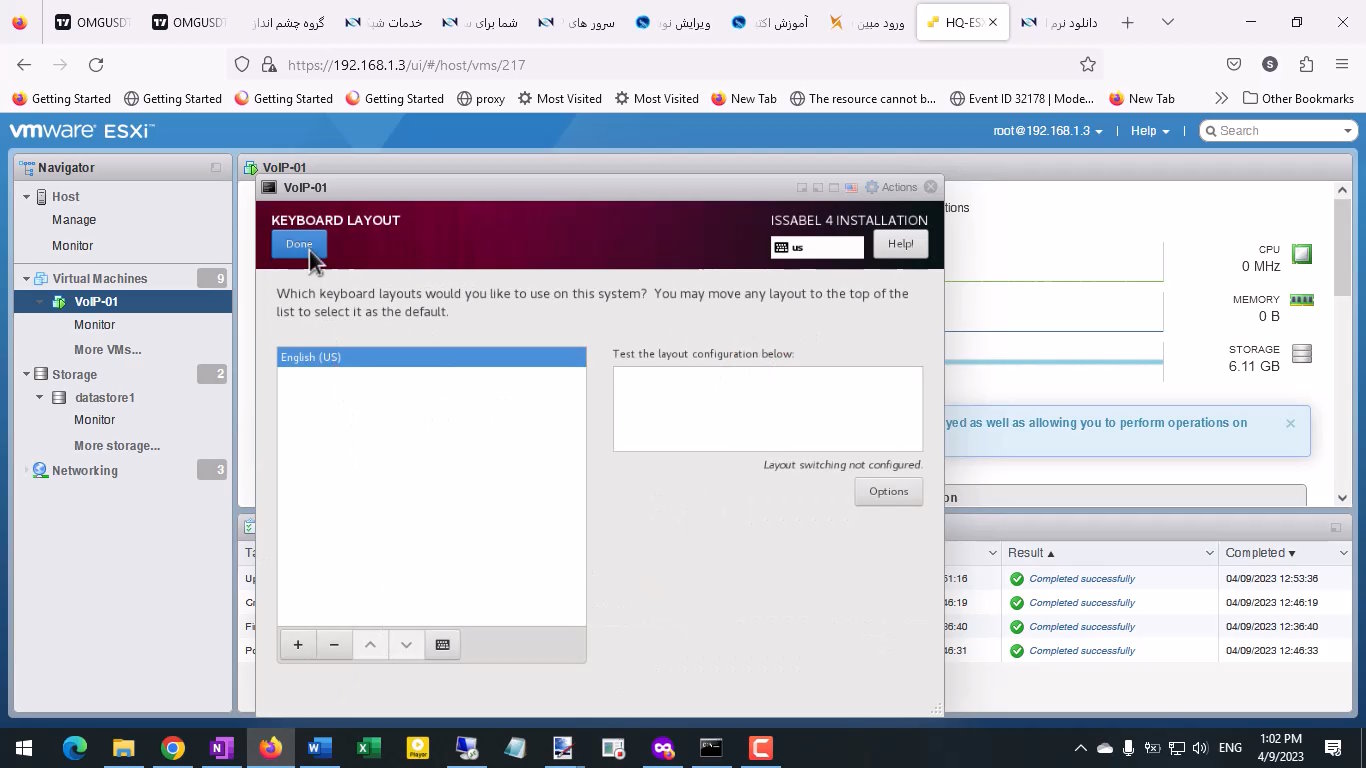Collapse the Virtual Machines tree node
1366x768 pixels.
[x=27, y=279]
